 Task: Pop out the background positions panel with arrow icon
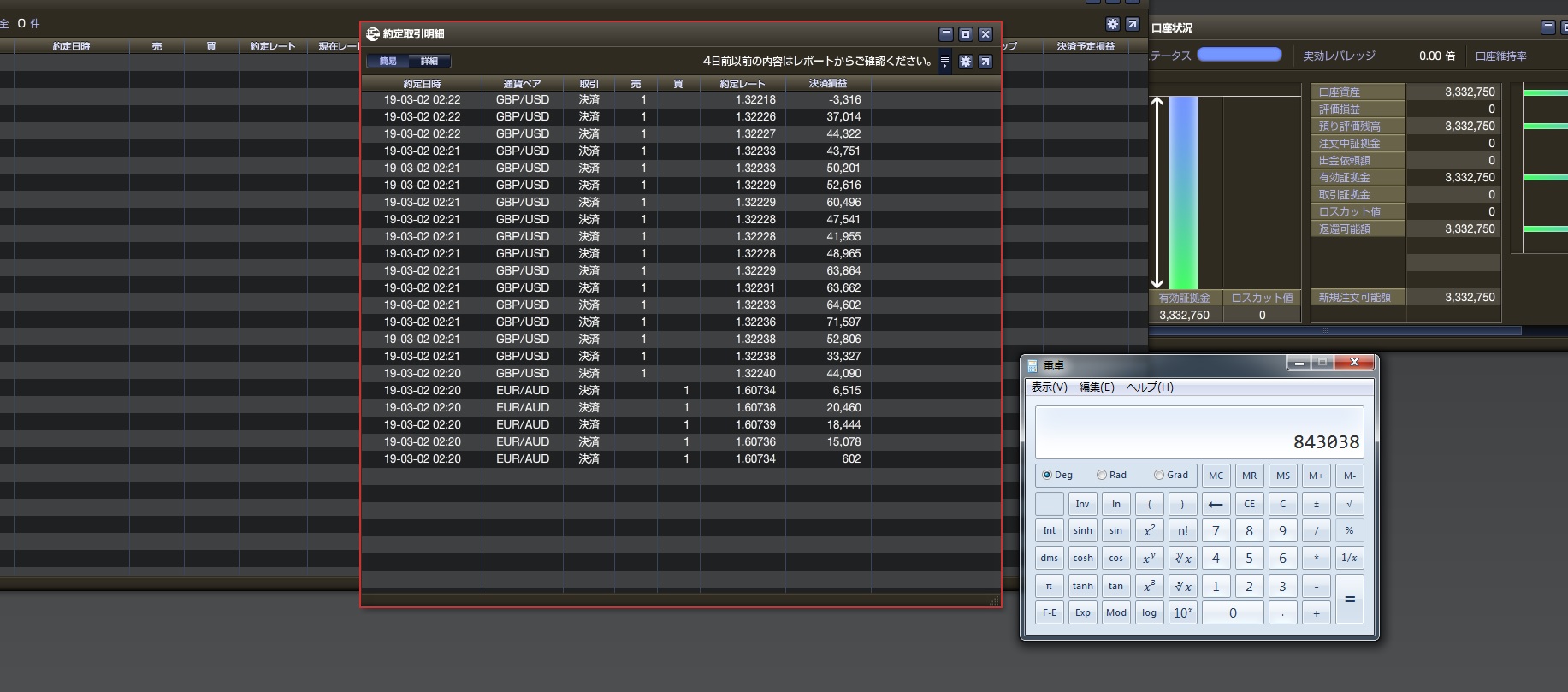tap(1133, 24)
